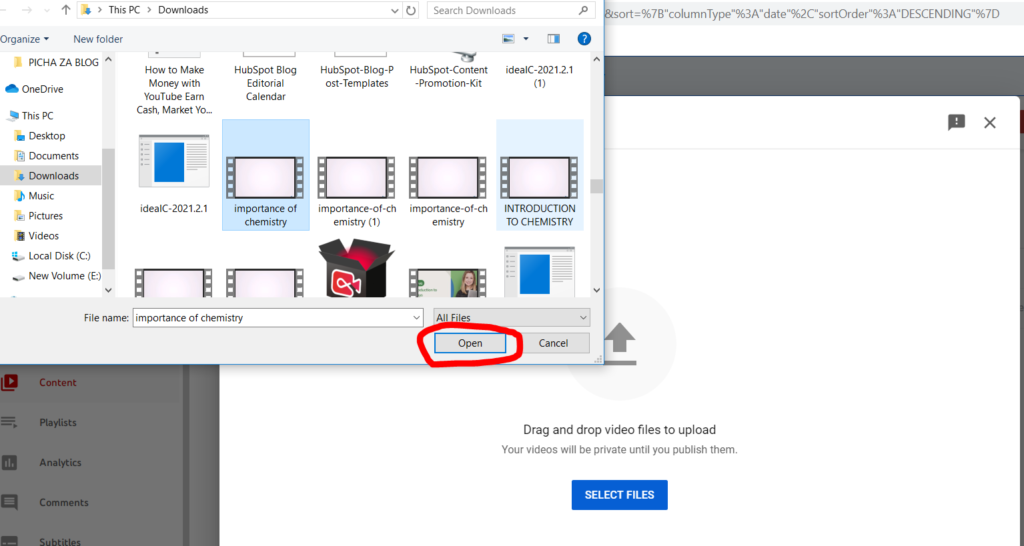Open the view options dropdown arrow

tap(526, 39)
